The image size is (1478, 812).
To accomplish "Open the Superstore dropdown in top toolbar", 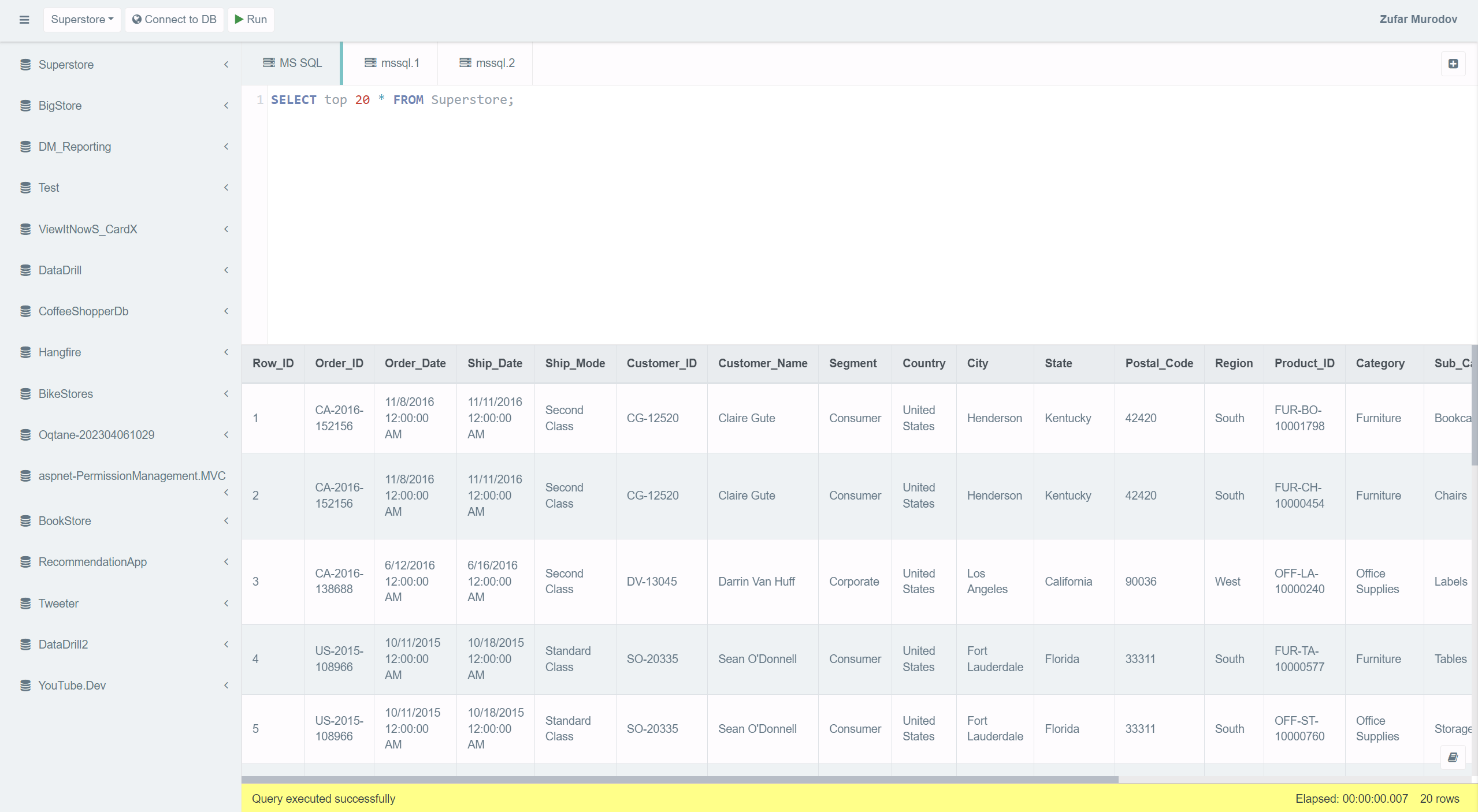I will click(x=82, y=20).
